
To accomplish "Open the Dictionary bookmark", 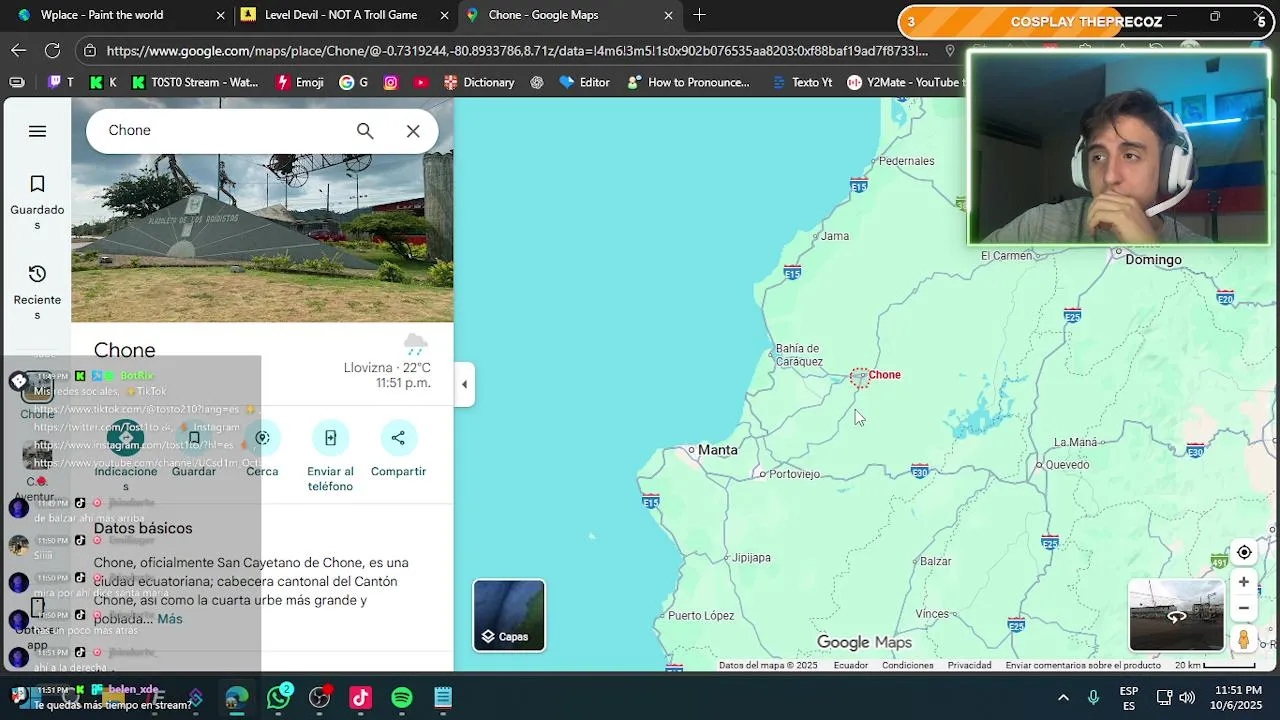I will 479,82.
